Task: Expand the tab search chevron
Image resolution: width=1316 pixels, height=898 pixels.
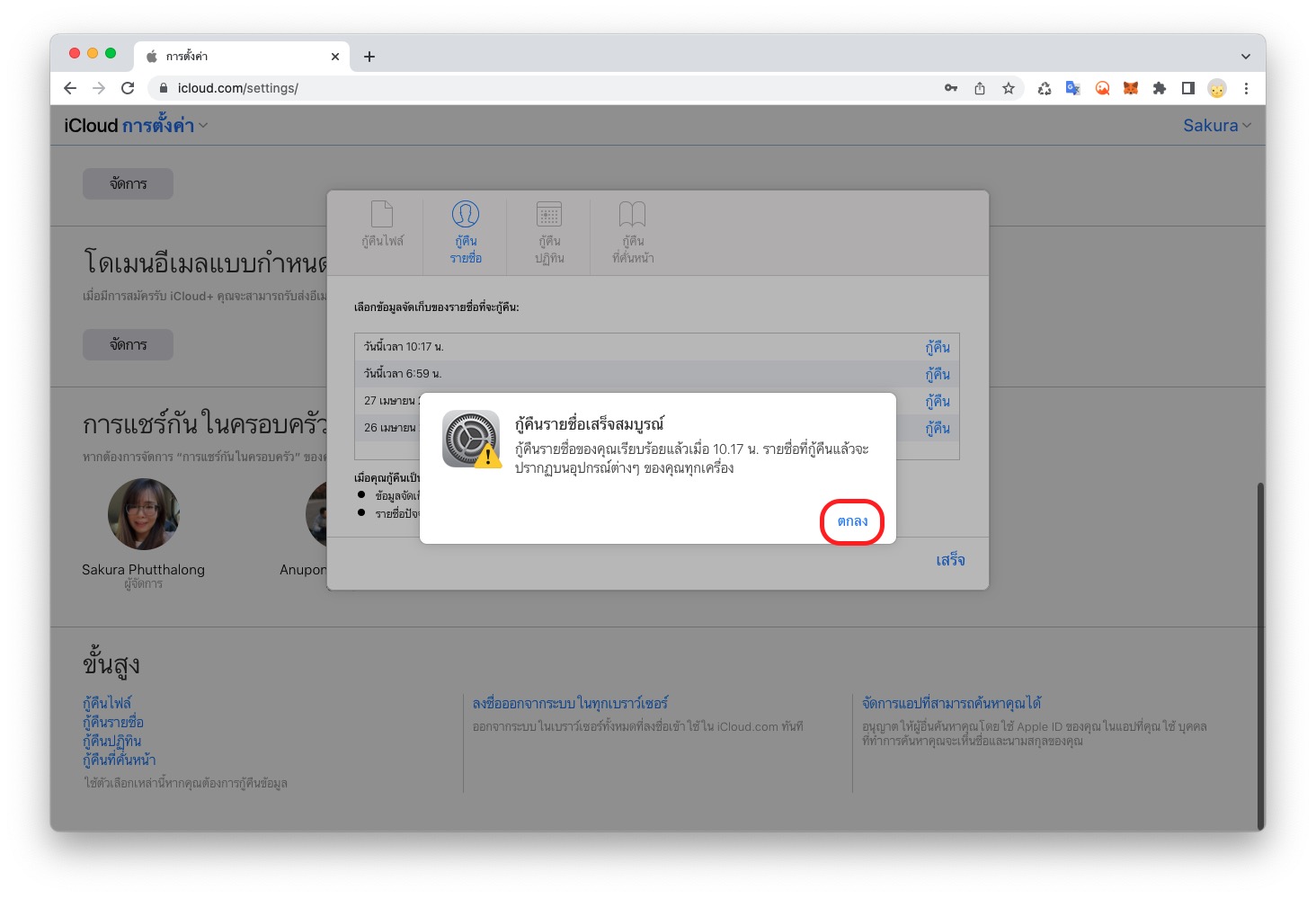Action: tap(1245, 57)
